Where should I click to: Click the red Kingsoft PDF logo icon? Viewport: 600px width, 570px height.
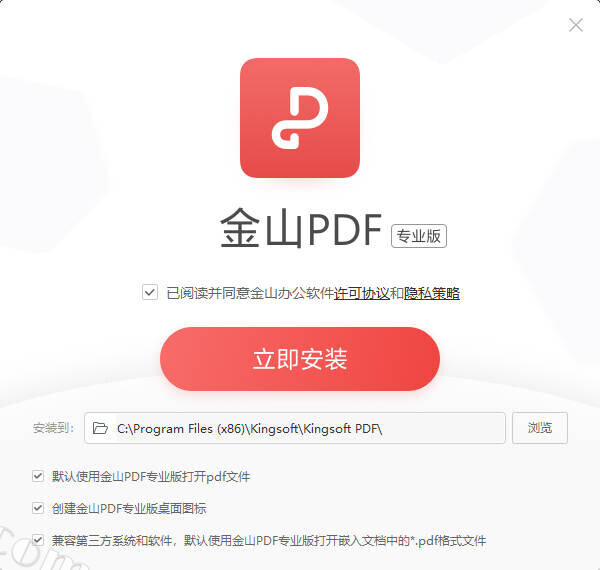click(x=300, y=118)
